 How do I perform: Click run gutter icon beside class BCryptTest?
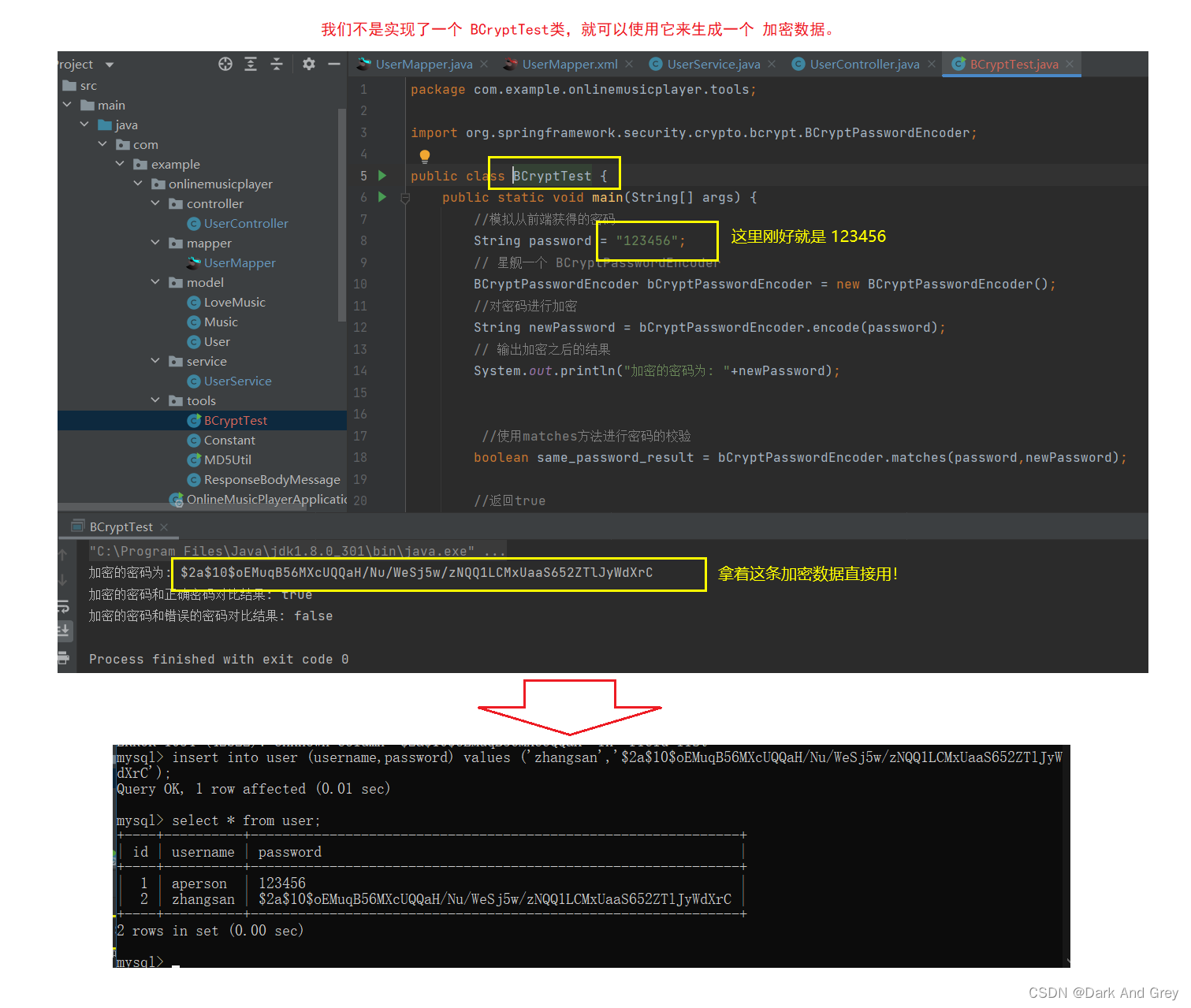[x=382, y=176]
